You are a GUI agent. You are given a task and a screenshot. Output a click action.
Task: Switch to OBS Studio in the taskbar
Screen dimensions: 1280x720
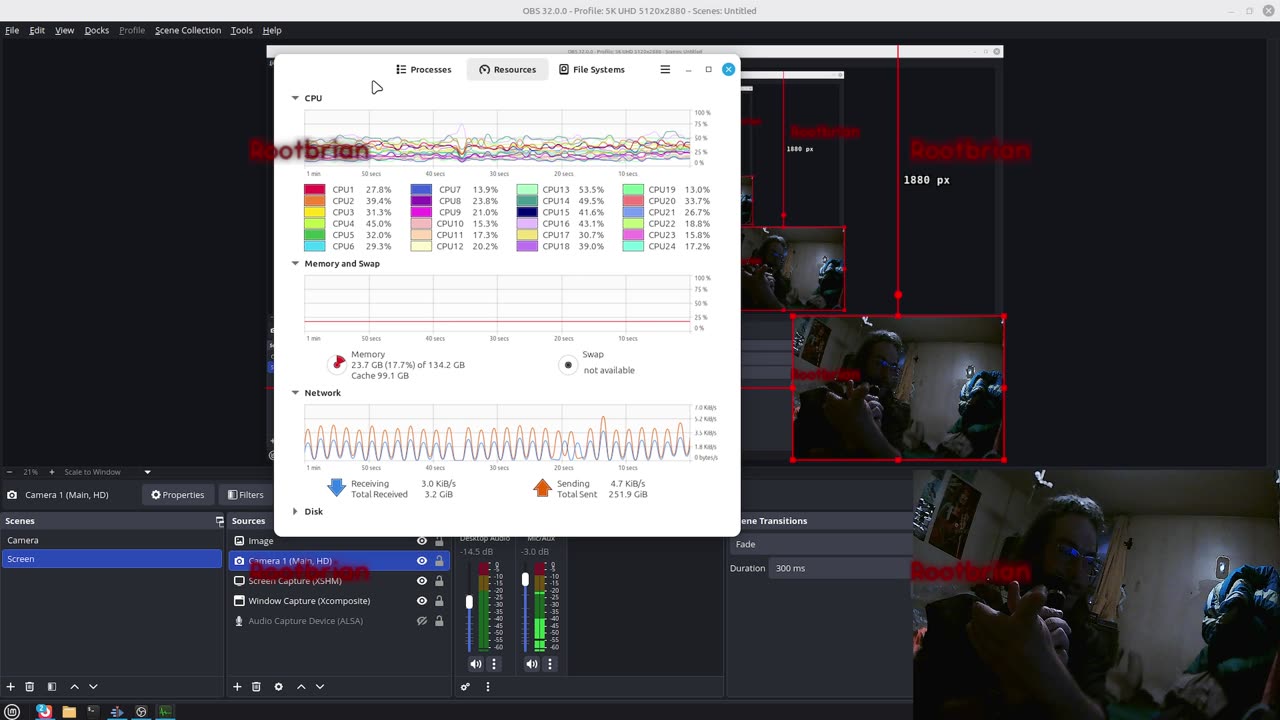click(x=141, y=712)
